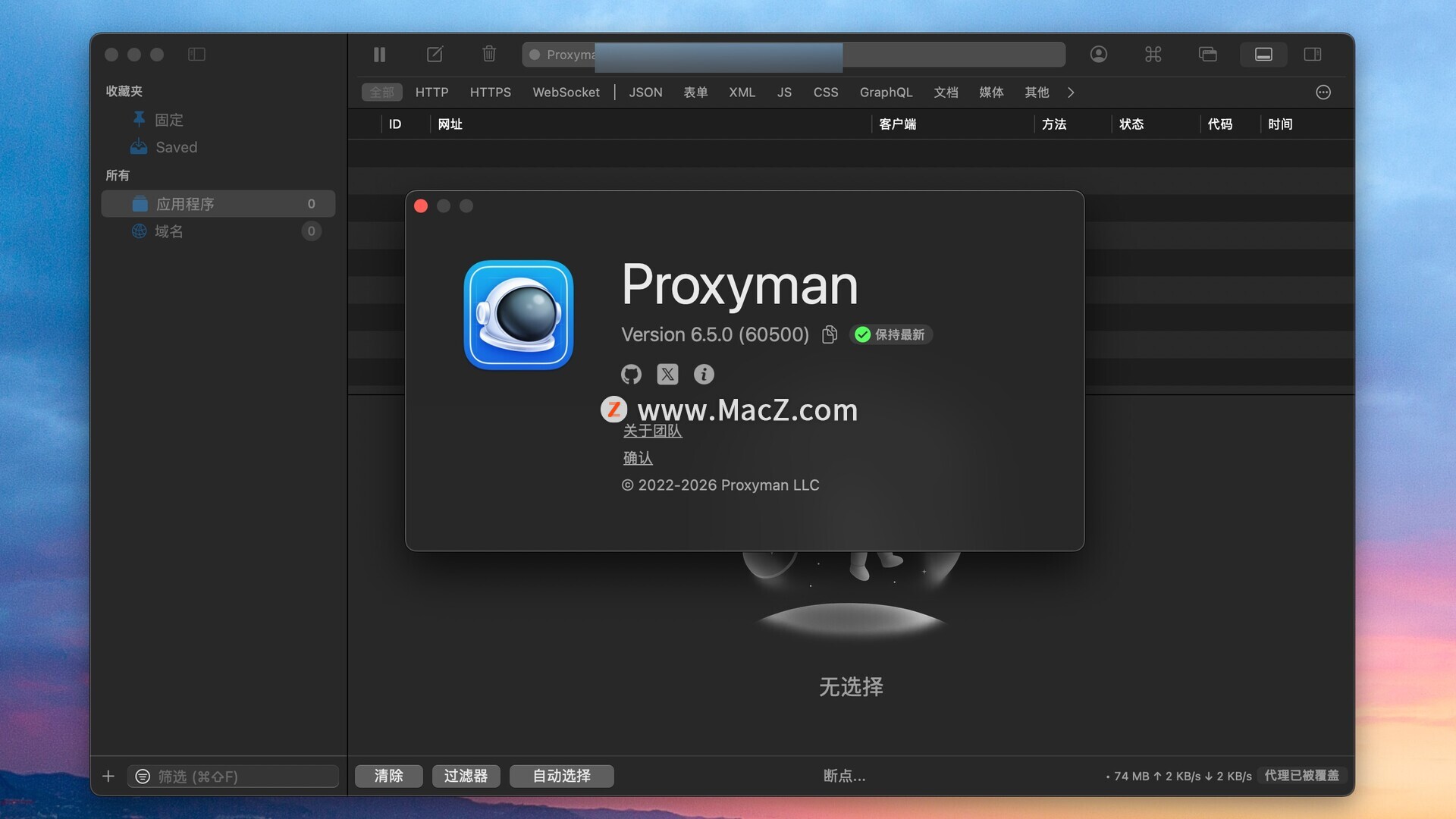Click the 代理已被覆盖 status dropdown
Viewport: 1456px width, 819px height.
(1301, 776)
